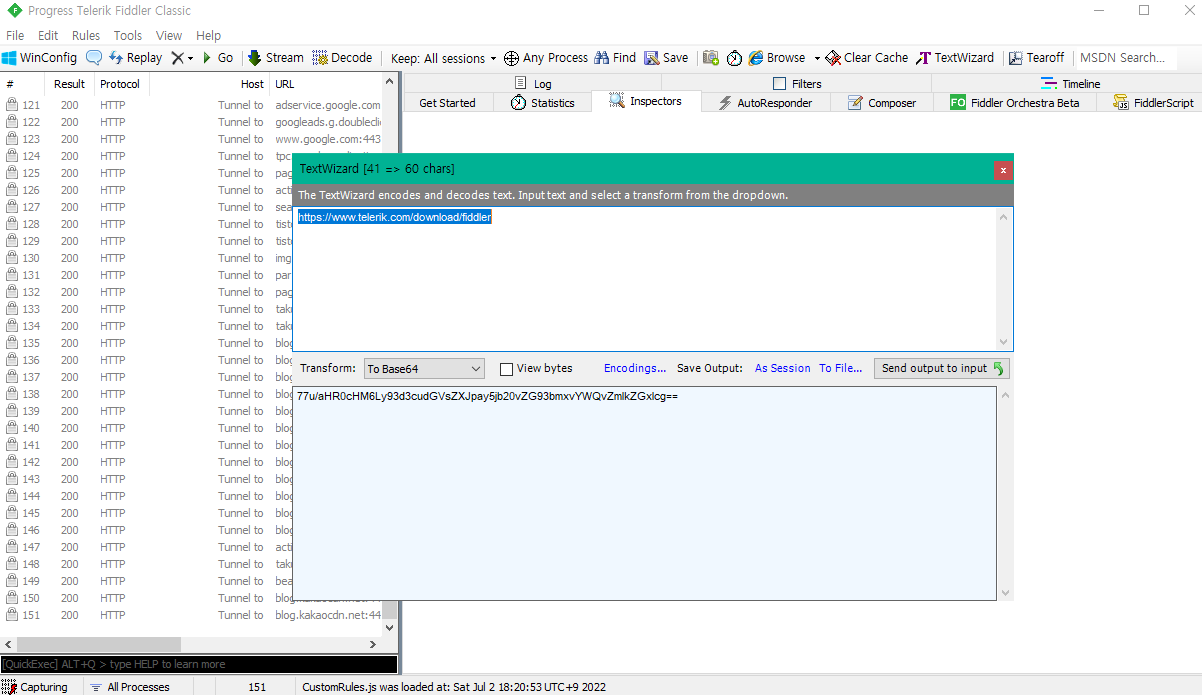Open TextWizard from the toolbar

(x=956, y=58)
